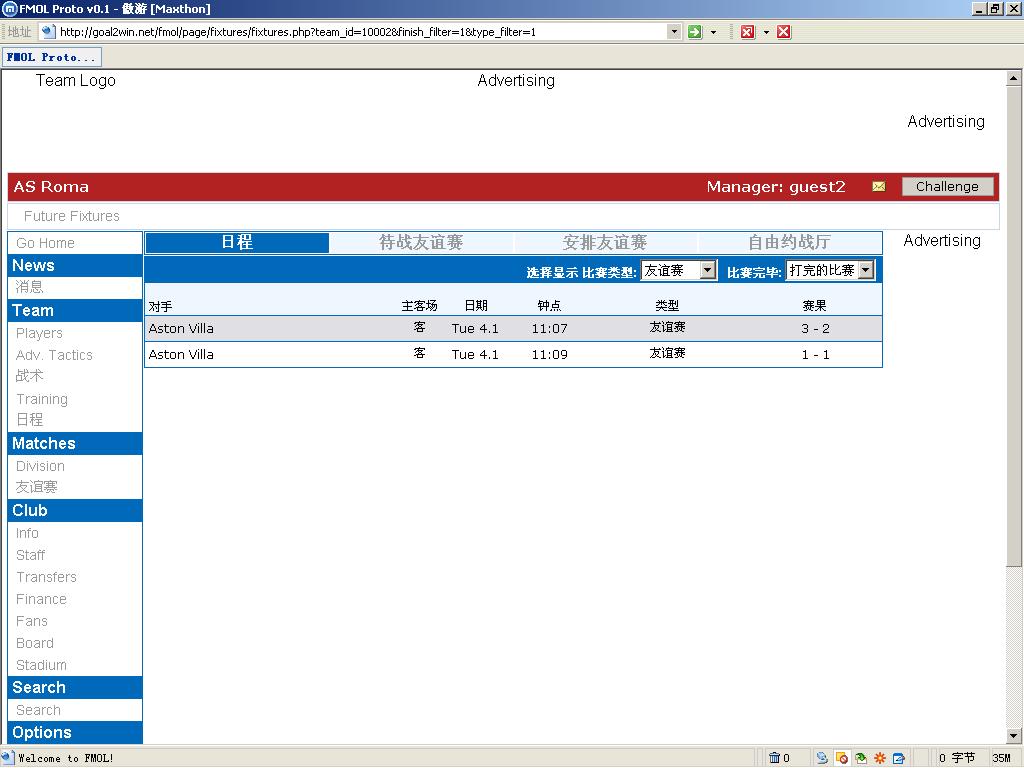This screenshot has height=768, width=1024.
Task: Open Board under Club
Action: click(x=35, y=643)
